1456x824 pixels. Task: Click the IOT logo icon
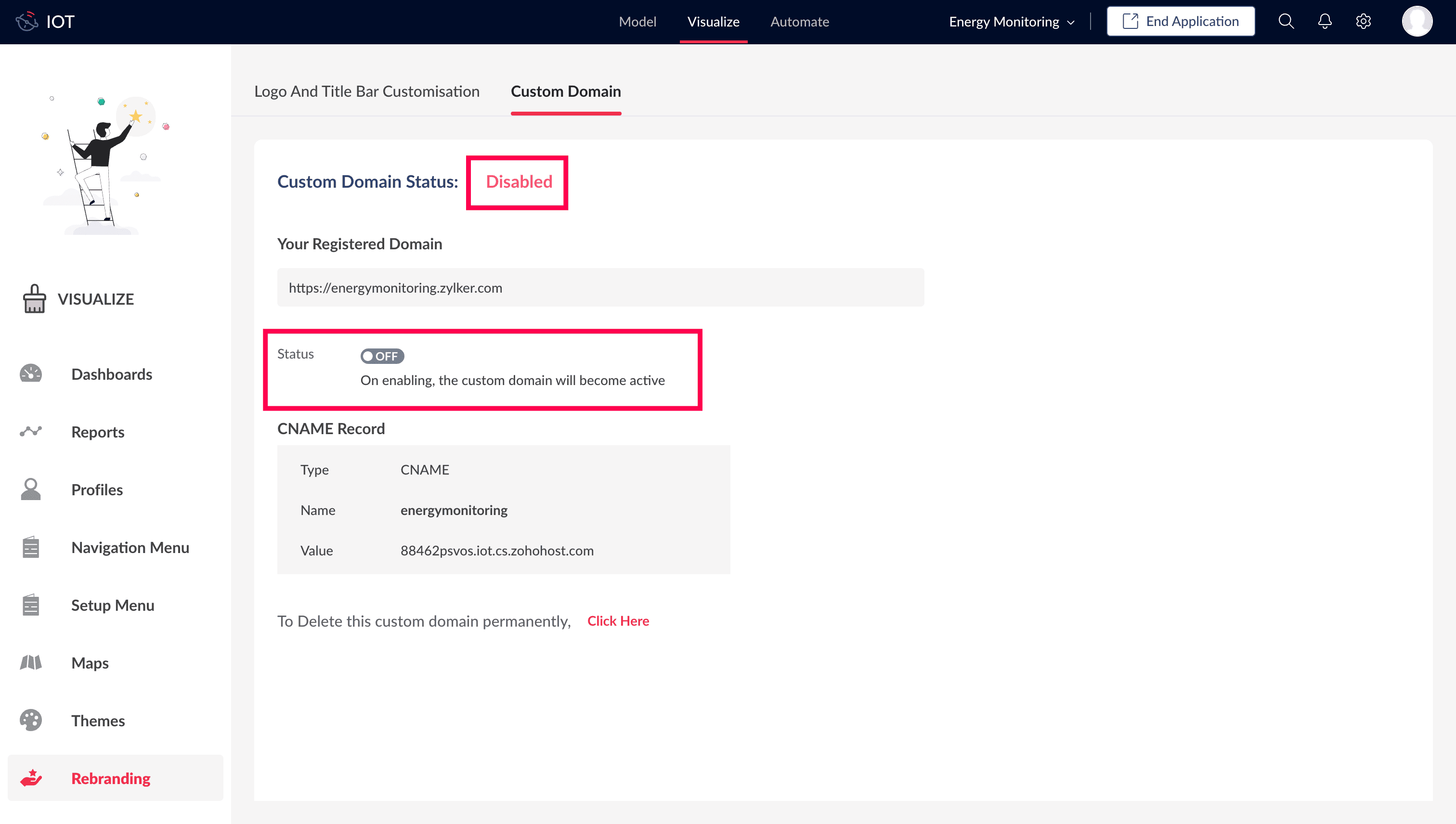click(x=26, y=22)
